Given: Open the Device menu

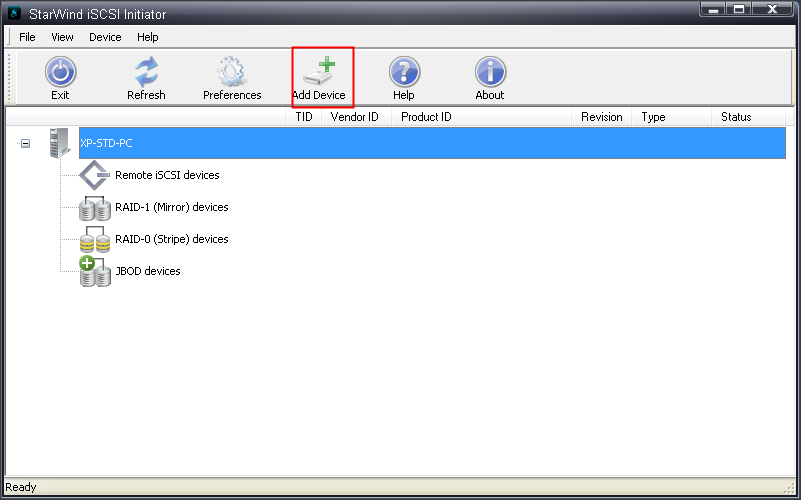Looking at the screenshot, I should click(105, 37).
